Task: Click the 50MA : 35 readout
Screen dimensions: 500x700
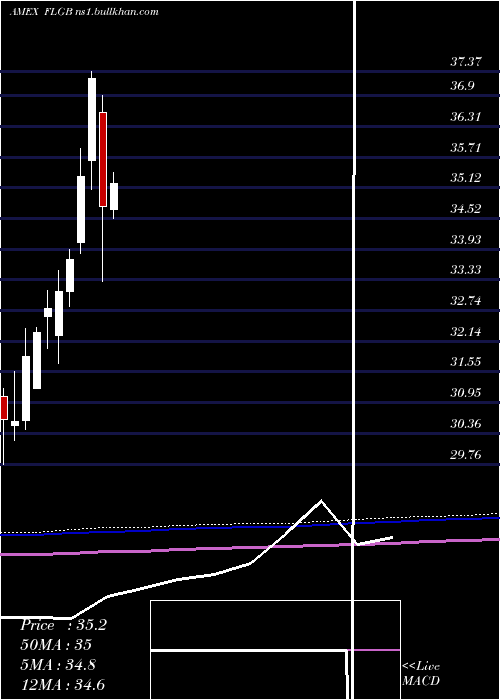Action: pyautogui.click(x=56, y=645)
